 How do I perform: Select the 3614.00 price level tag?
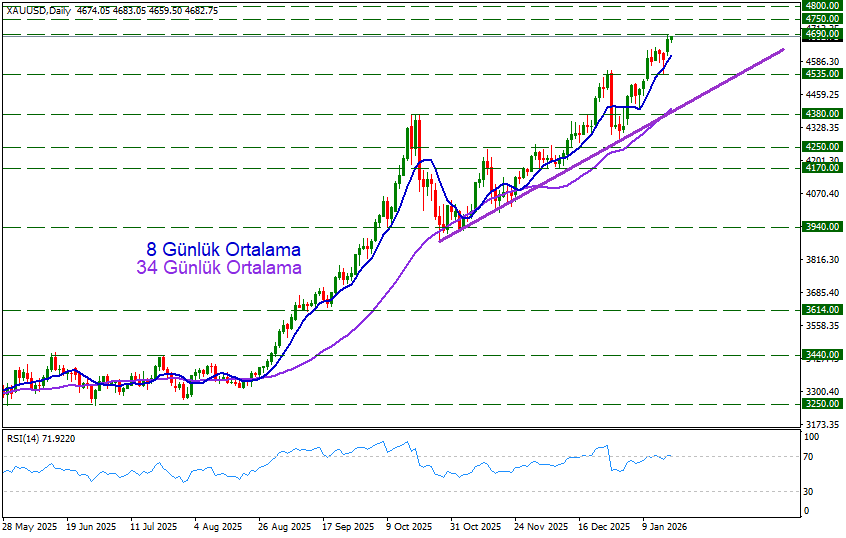pos(821,310)
